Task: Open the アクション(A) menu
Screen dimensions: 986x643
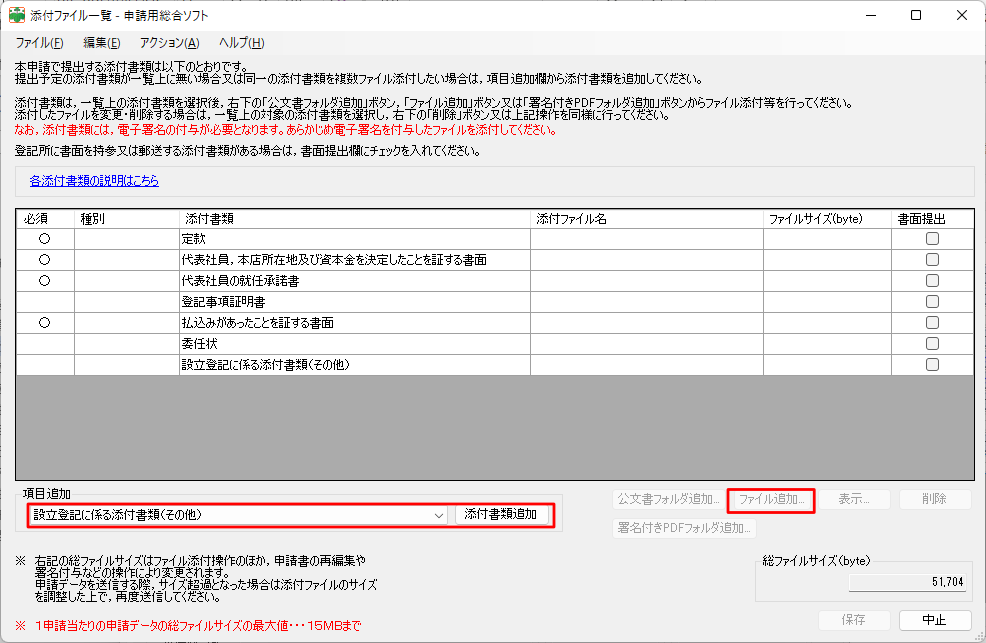Action: click(x=169, y=43)
